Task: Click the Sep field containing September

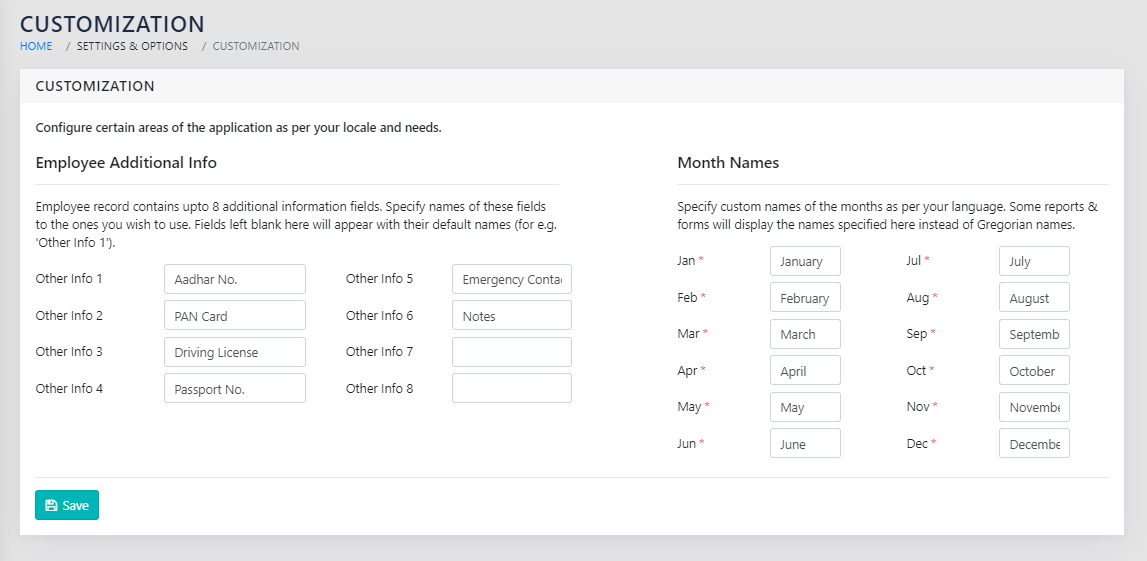Action: [1034, 334]
